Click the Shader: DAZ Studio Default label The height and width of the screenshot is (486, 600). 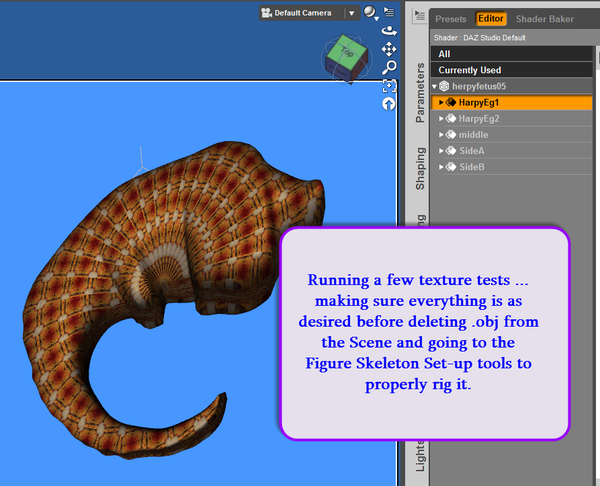479,38
